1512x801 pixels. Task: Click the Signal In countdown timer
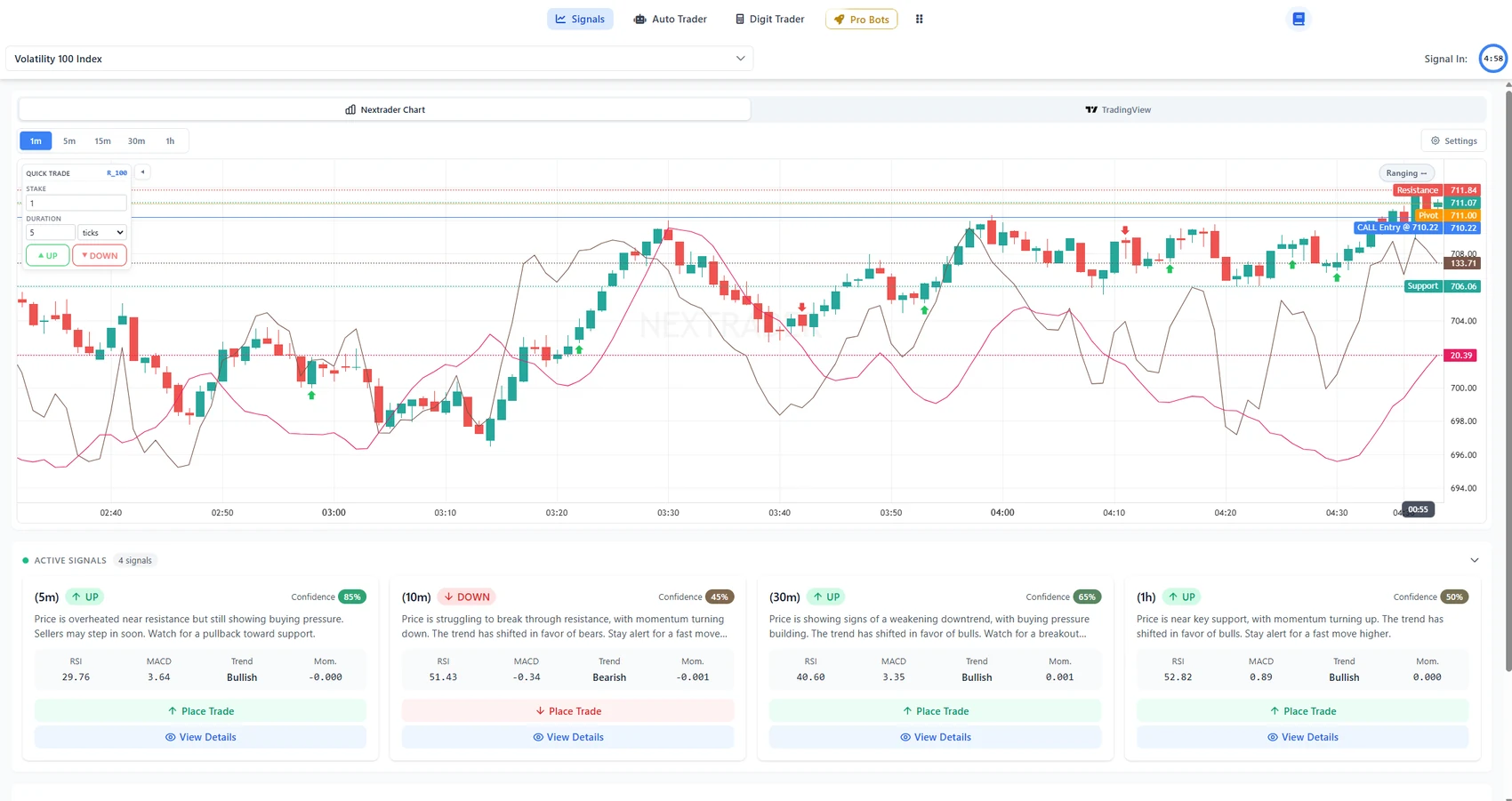point(1493,59)
